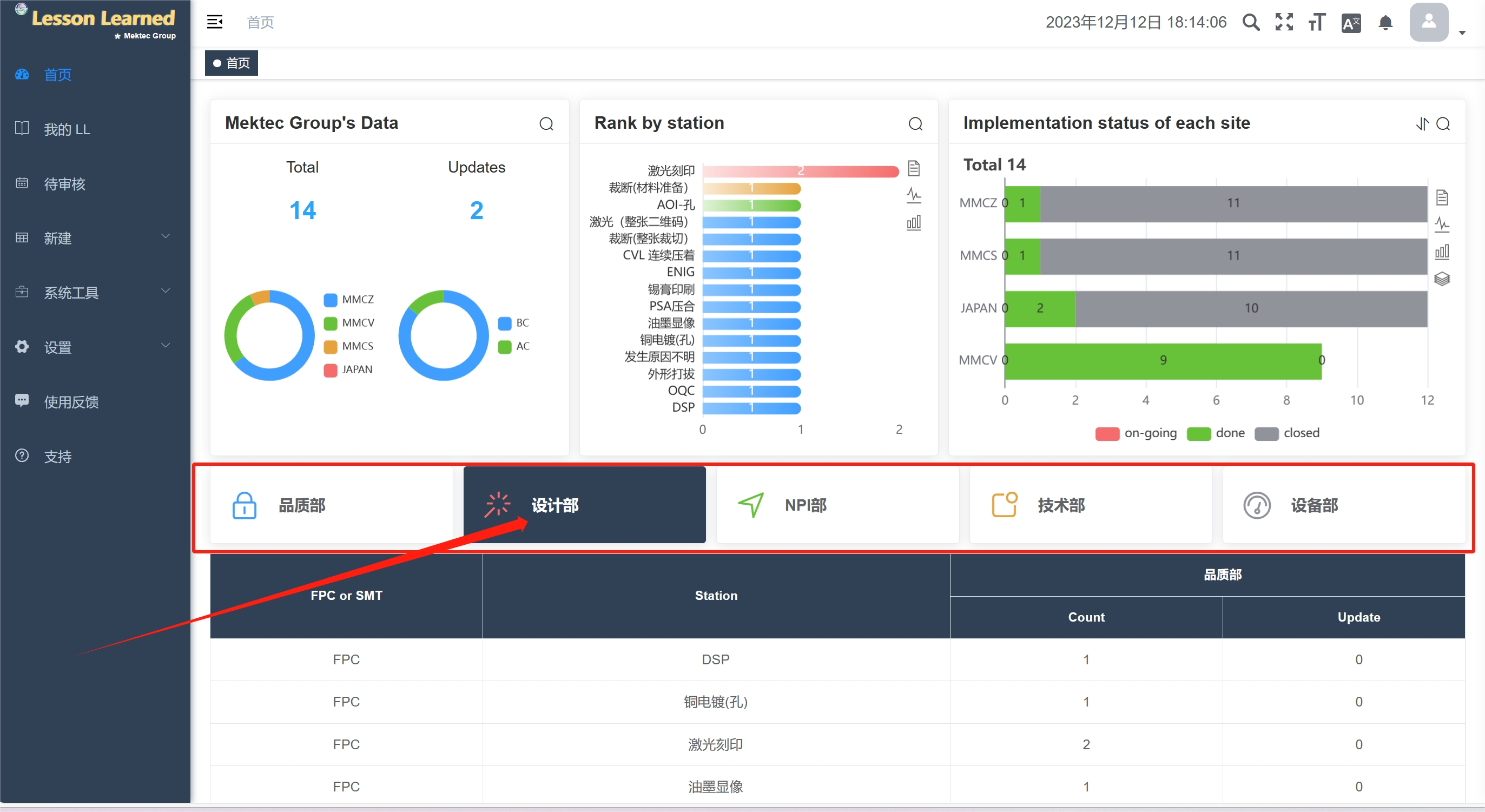
Task: Expand 系统工具 sidebar menu
Action: tap(95, 293)
